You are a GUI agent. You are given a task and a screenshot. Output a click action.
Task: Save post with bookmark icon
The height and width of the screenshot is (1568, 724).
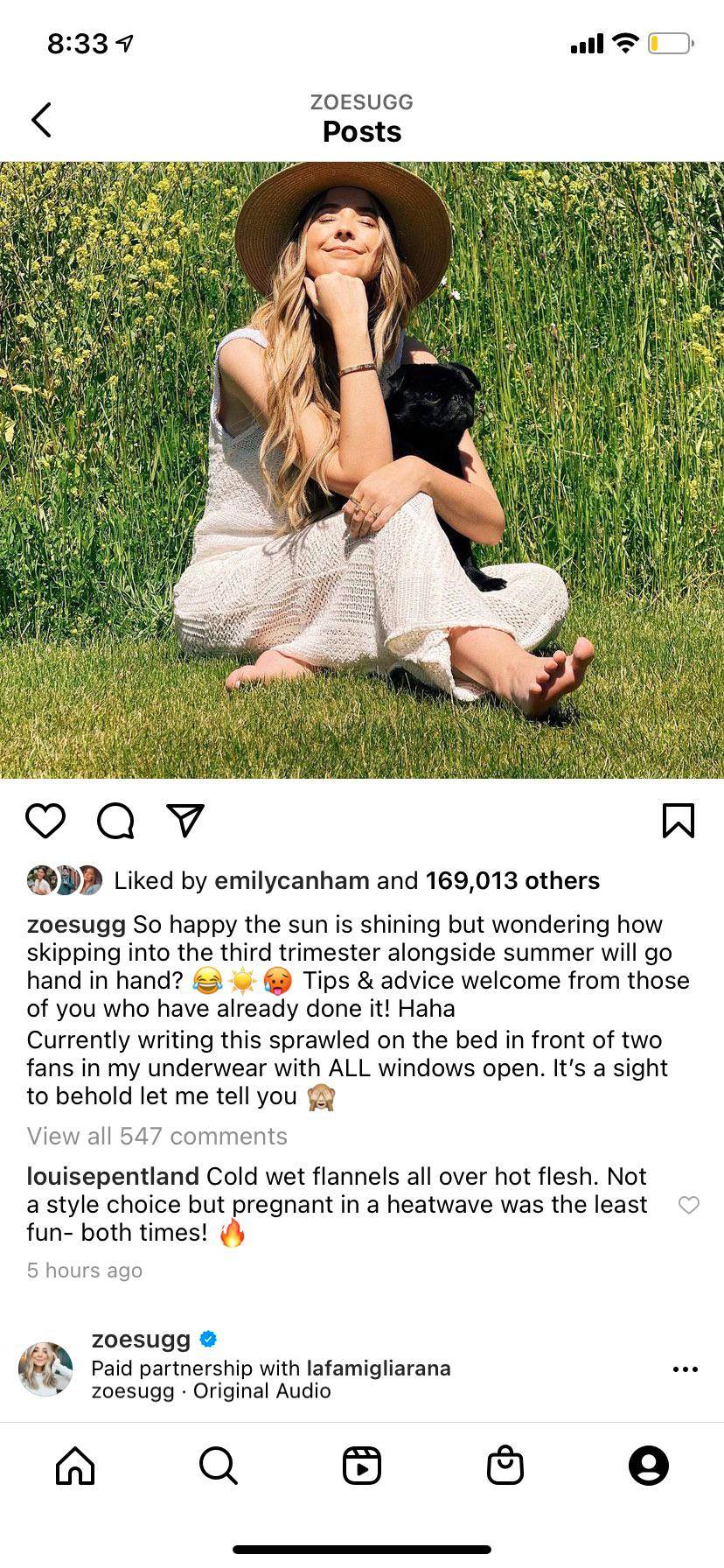point(679,821)
